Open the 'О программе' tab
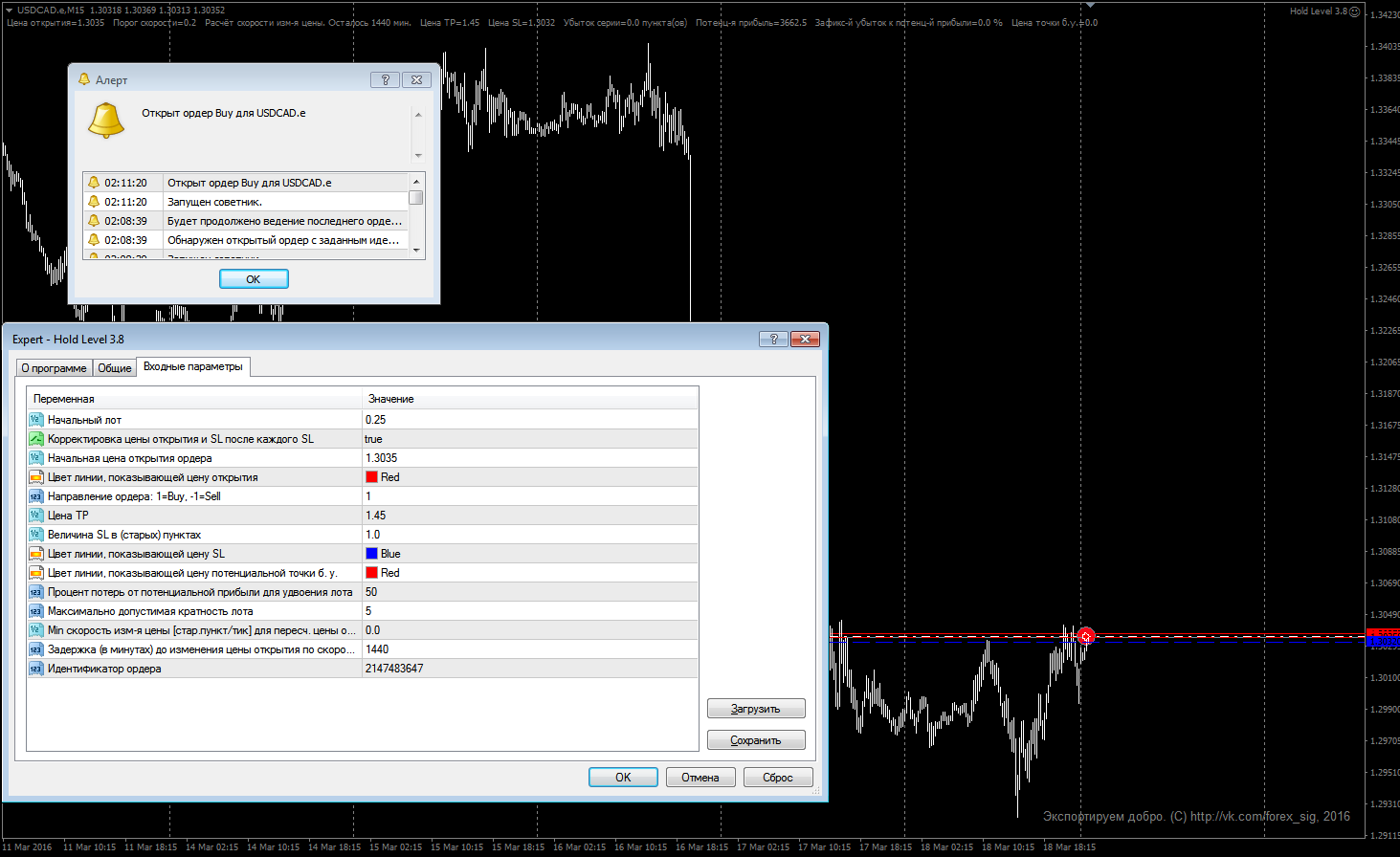The image size is (1400, 857). point(55,367)
